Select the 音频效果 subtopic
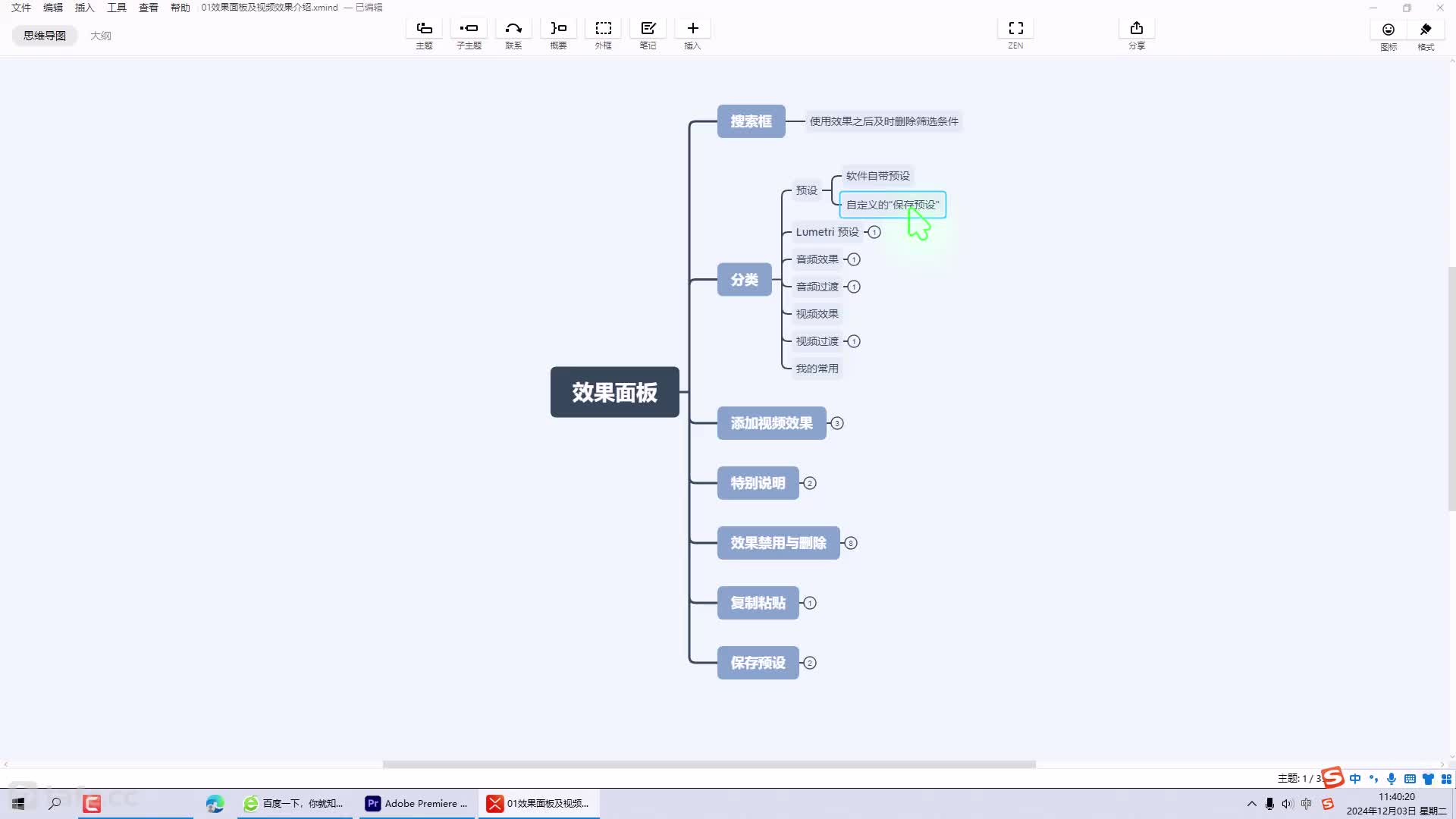Screen dimensions: 1456x819 [817, 259]
